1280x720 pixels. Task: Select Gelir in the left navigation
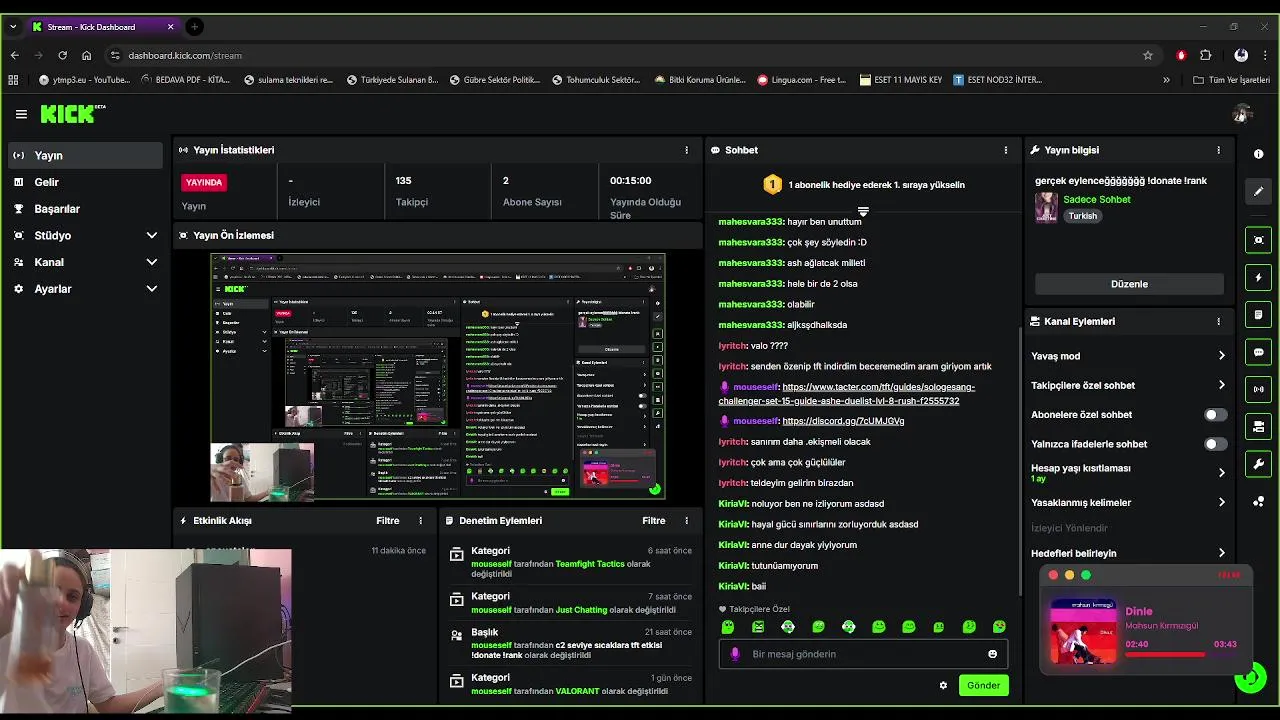click(85, 182)
